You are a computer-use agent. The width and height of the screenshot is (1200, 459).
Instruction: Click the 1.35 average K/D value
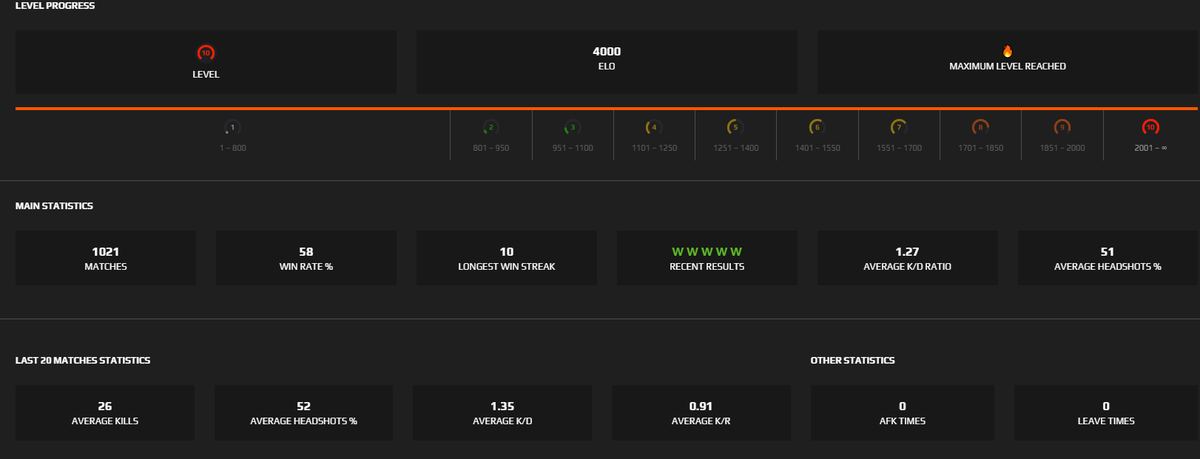pos(502,406)
